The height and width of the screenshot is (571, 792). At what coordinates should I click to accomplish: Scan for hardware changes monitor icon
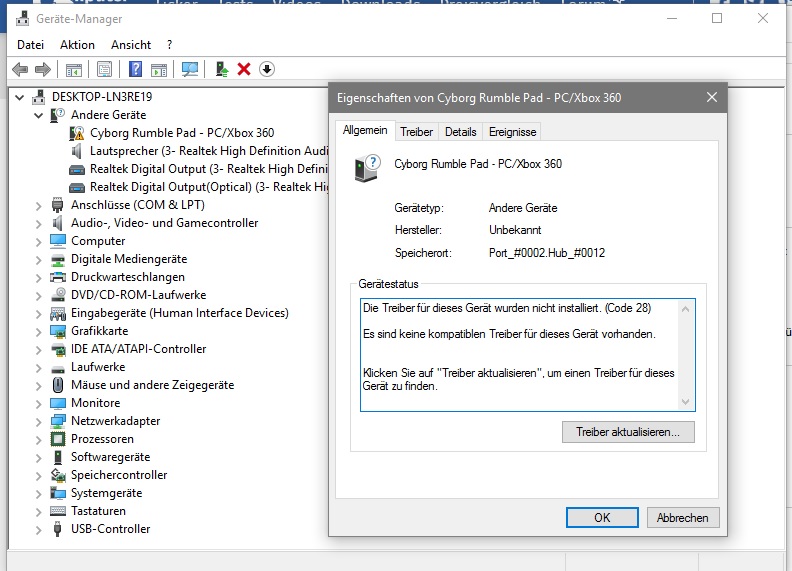click(x=190, y=69)
